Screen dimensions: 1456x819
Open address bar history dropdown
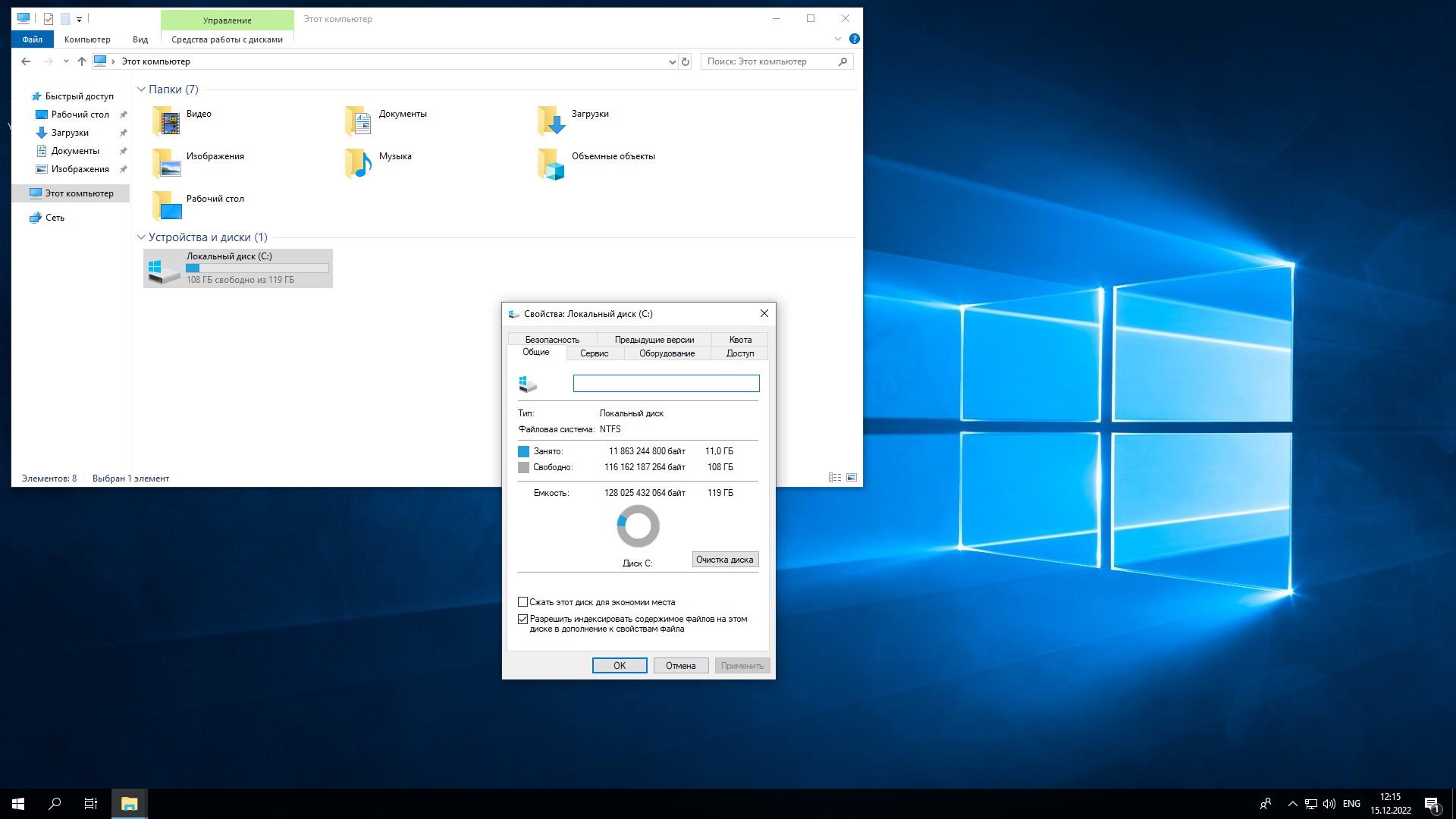672,61
